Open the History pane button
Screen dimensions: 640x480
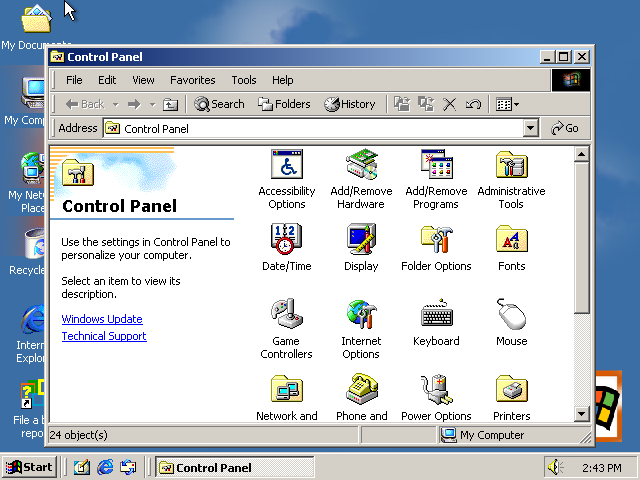point(350,104)
